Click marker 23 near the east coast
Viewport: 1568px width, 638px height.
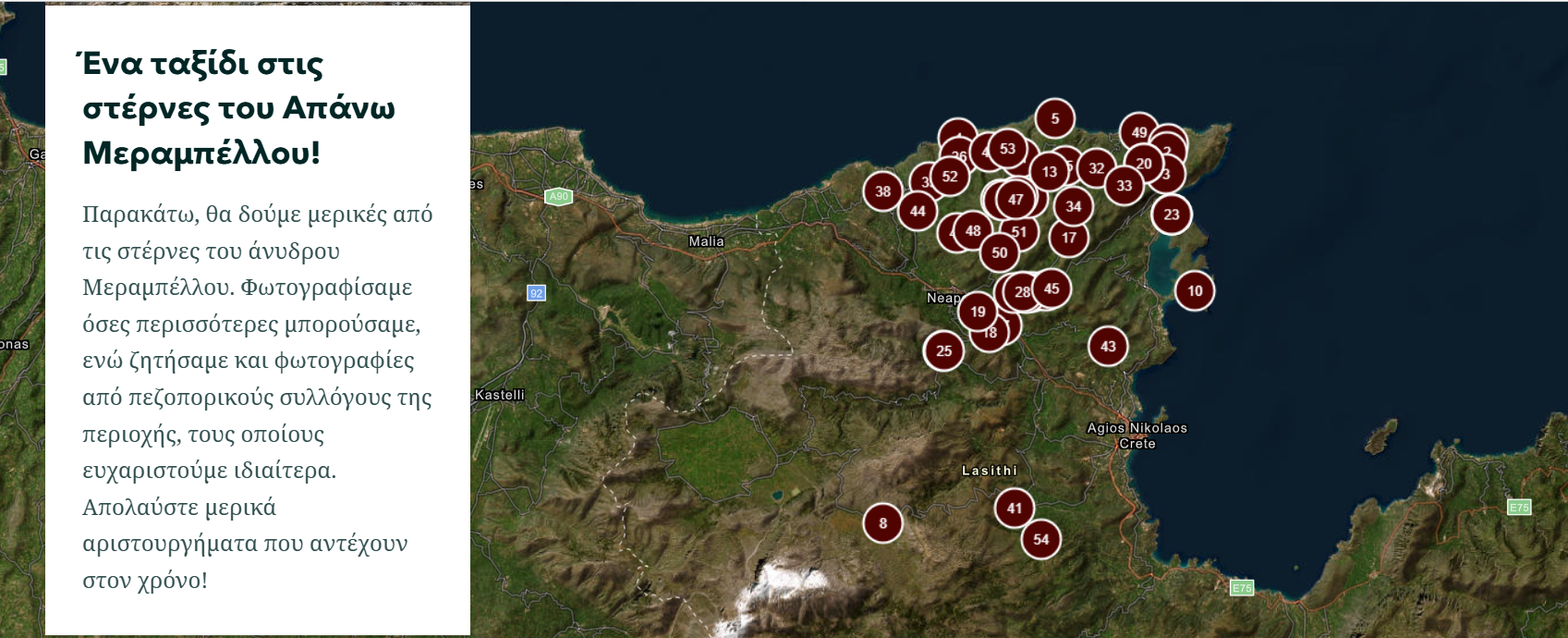[x=1171, y=215]
